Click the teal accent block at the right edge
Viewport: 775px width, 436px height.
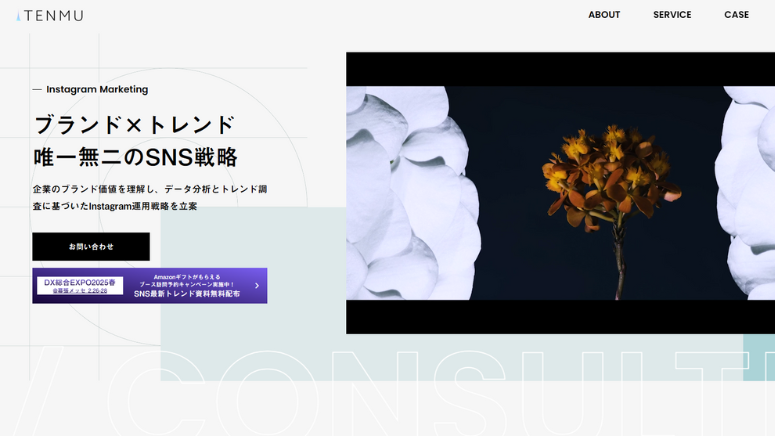point(758,356)
